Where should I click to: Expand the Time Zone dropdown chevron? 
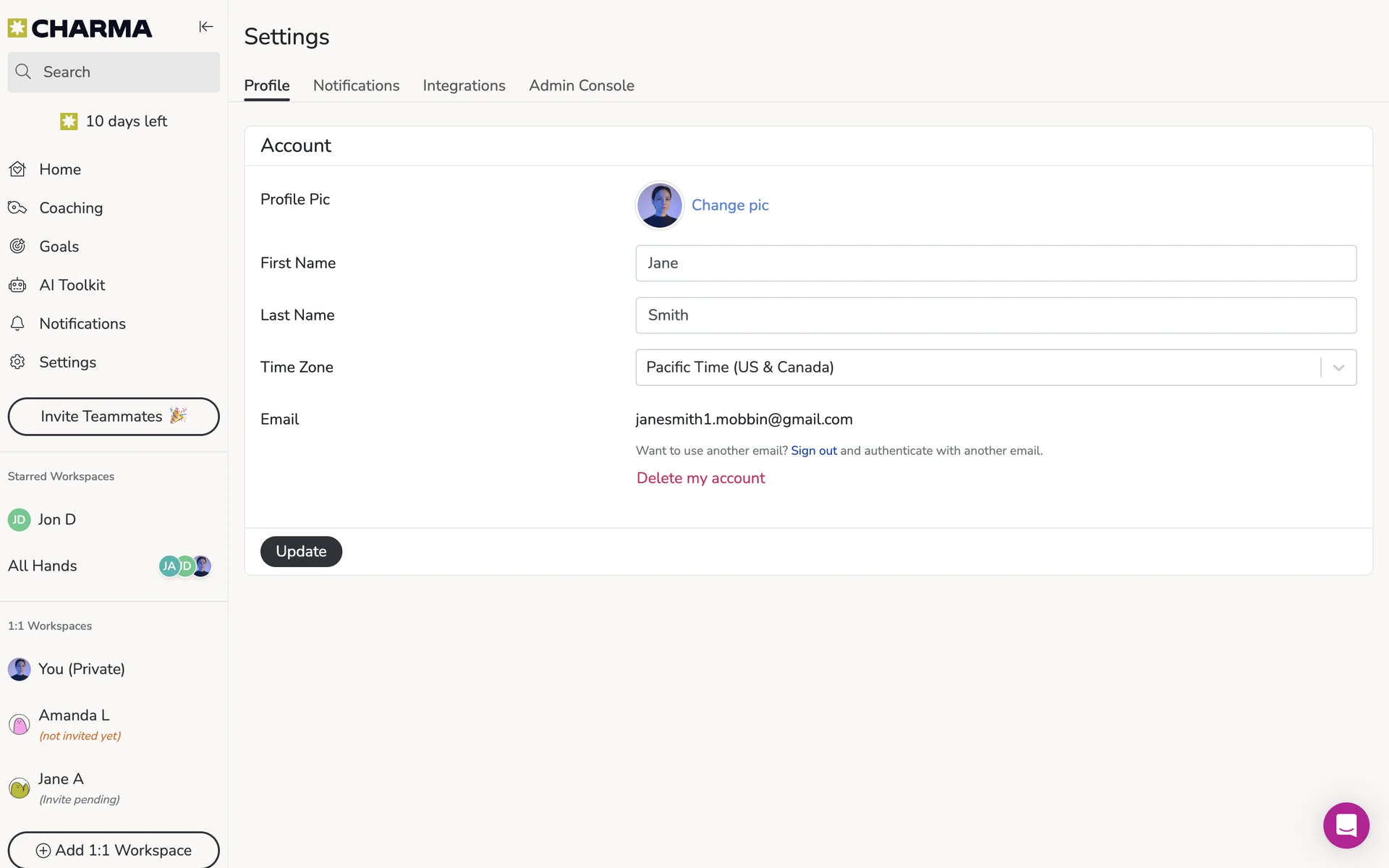click(x=1338, y=367)
